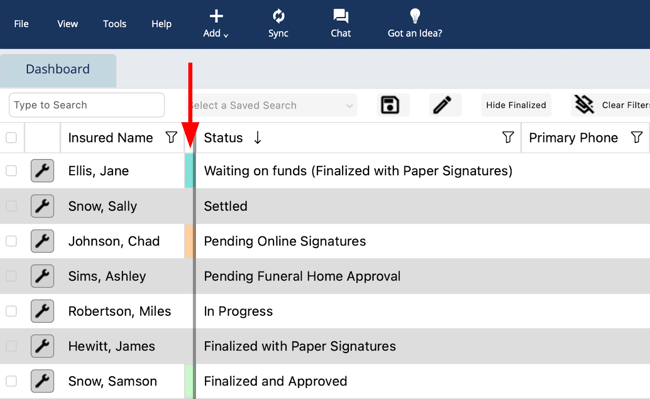This screenshot has height=399, width=650.
Task: Click the Hide Finalized button
Action: tap(516, 105)
